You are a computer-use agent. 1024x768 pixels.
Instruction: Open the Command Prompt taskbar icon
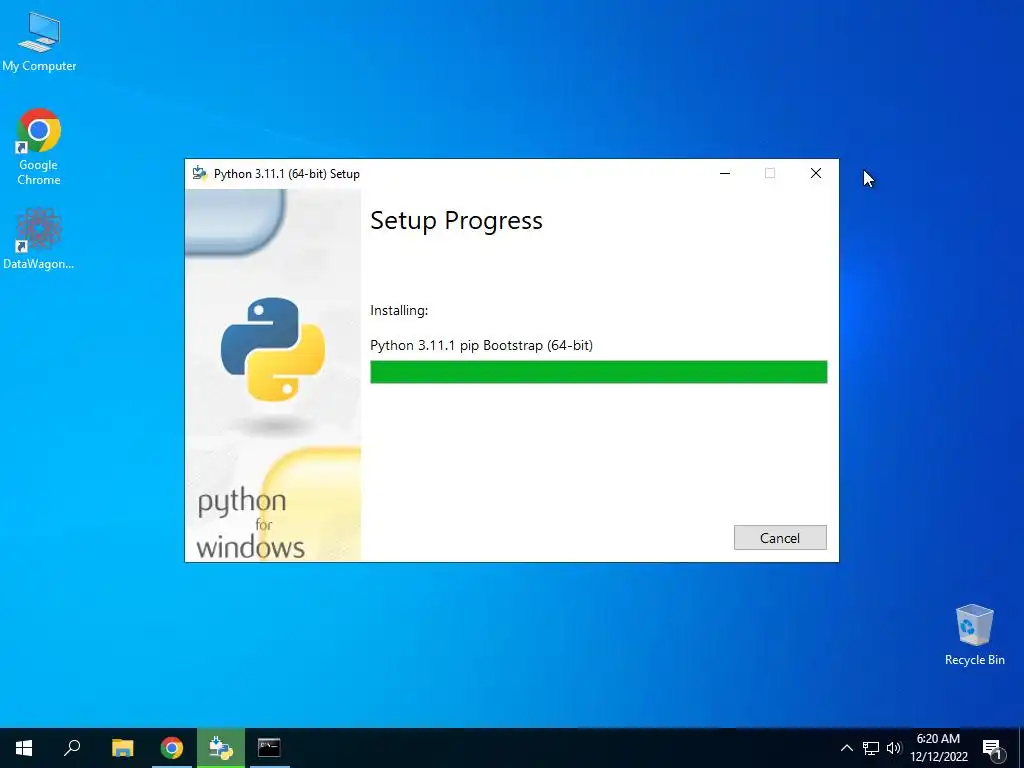coord(269,748)
